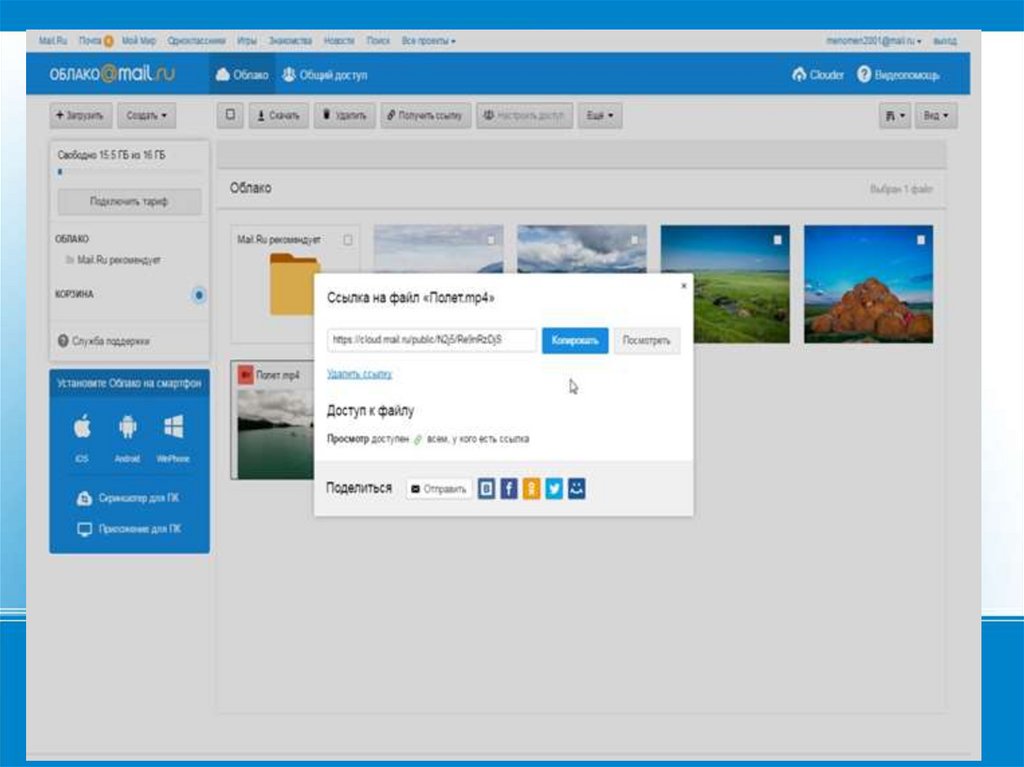The height and width of the screenshot is (767, 1024).
Task: Click the Полет.mp4 red video icon
Action: click(246, 375)
